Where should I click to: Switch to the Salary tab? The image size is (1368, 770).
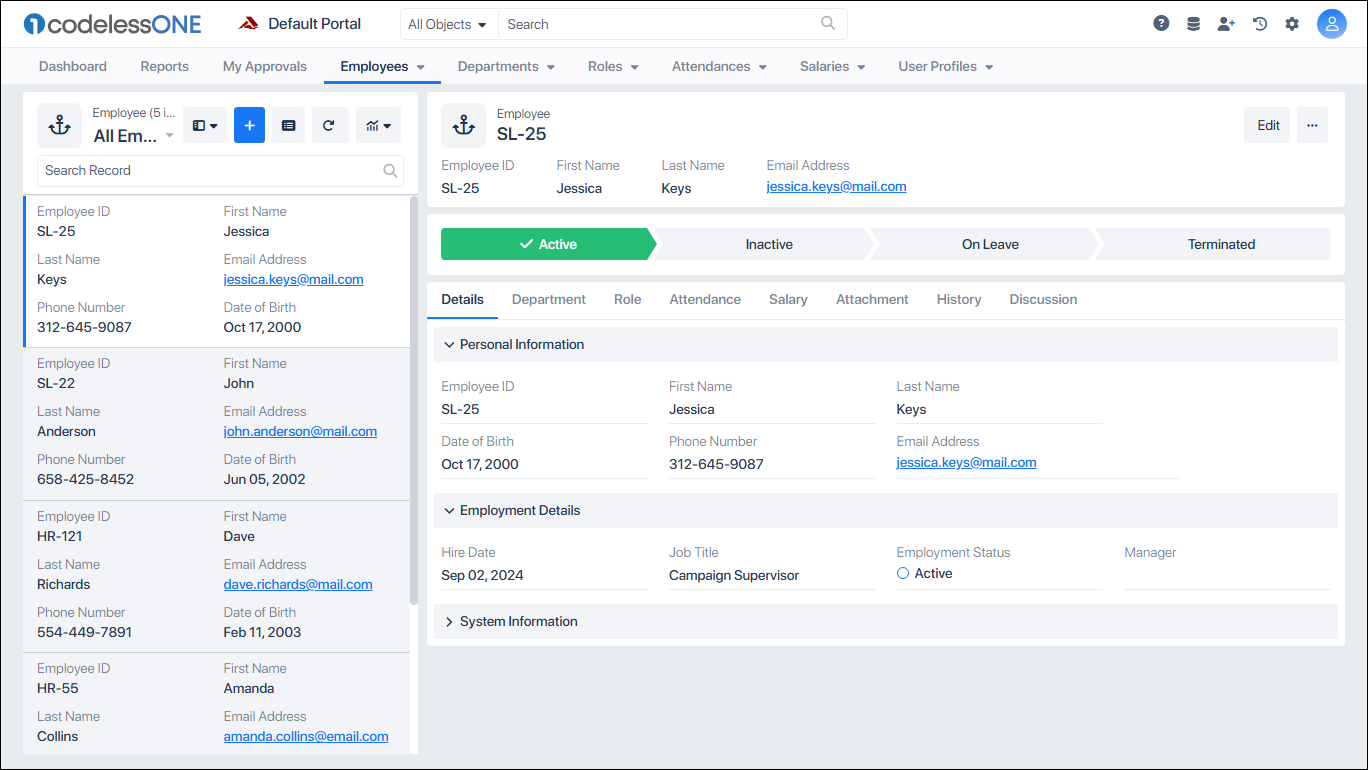tap(788, 299)
